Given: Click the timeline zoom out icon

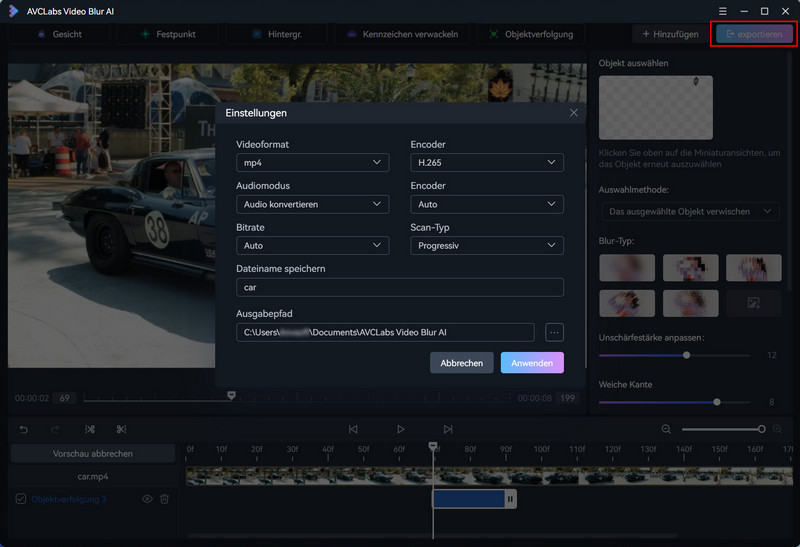Looking at the screenshot, I should click(x=666, y=429).
